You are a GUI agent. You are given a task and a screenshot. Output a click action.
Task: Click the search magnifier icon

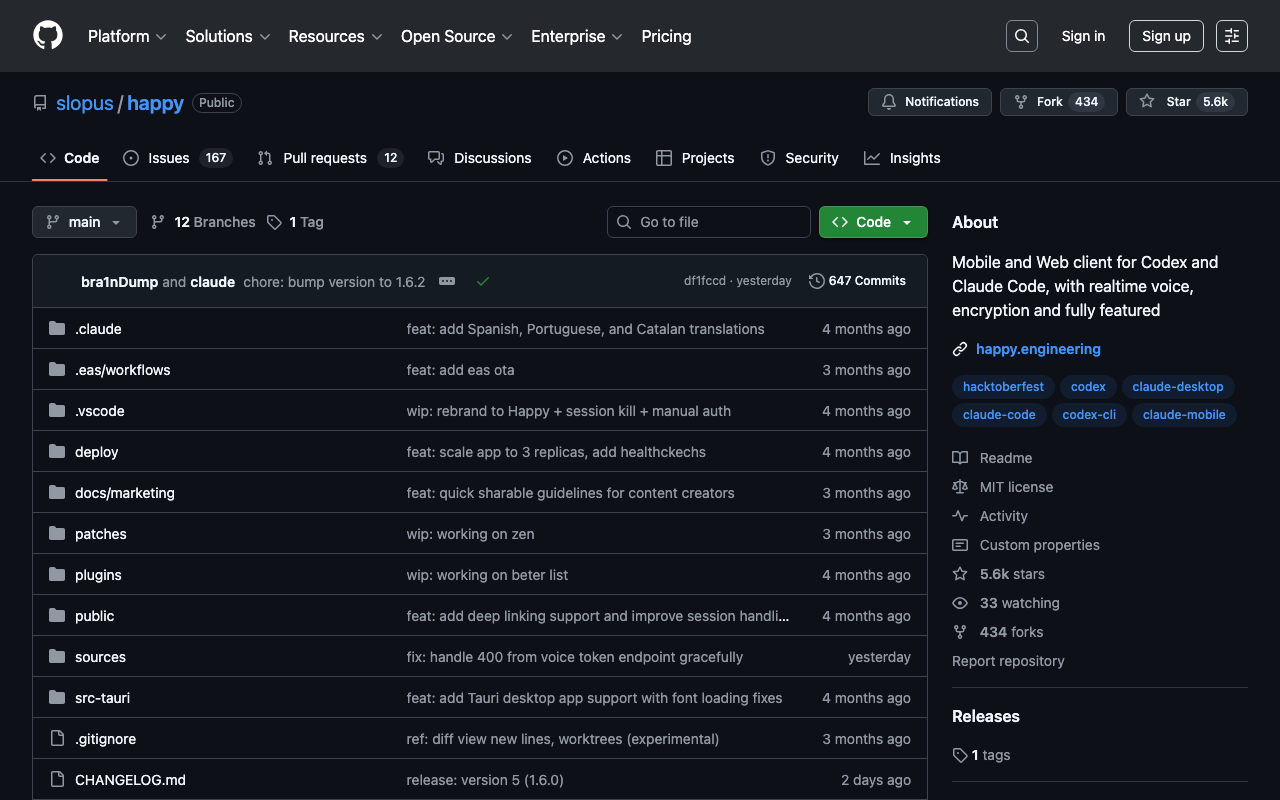[1021, 36]
